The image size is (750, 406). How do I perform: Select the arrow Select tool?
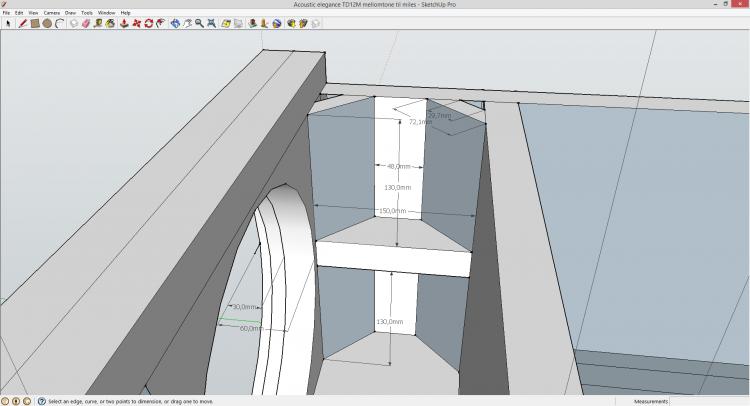7,23
